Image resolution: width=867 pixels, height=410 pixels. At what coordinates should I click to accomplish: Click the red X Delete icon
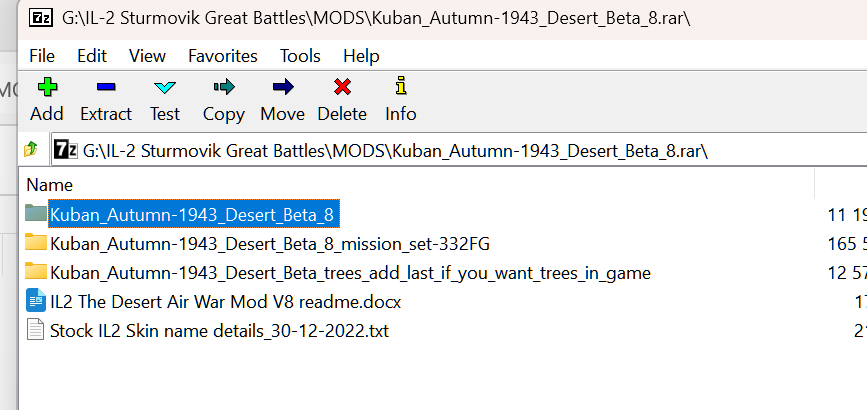(x=342, y=87)
